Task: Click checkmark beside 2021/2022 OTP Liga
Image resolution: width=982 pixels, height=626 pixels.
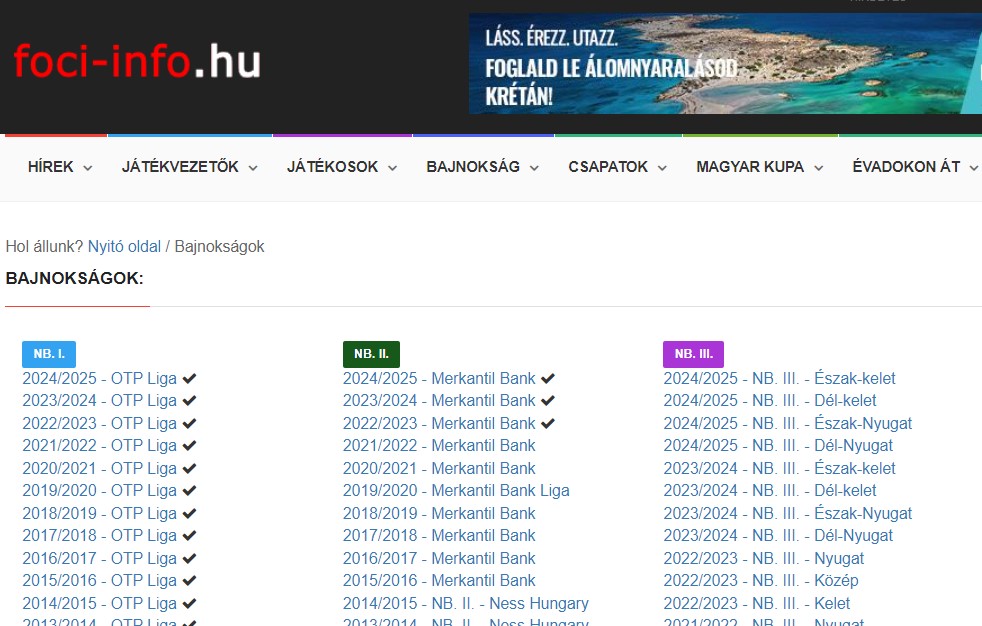Action: tap(189, 446)
